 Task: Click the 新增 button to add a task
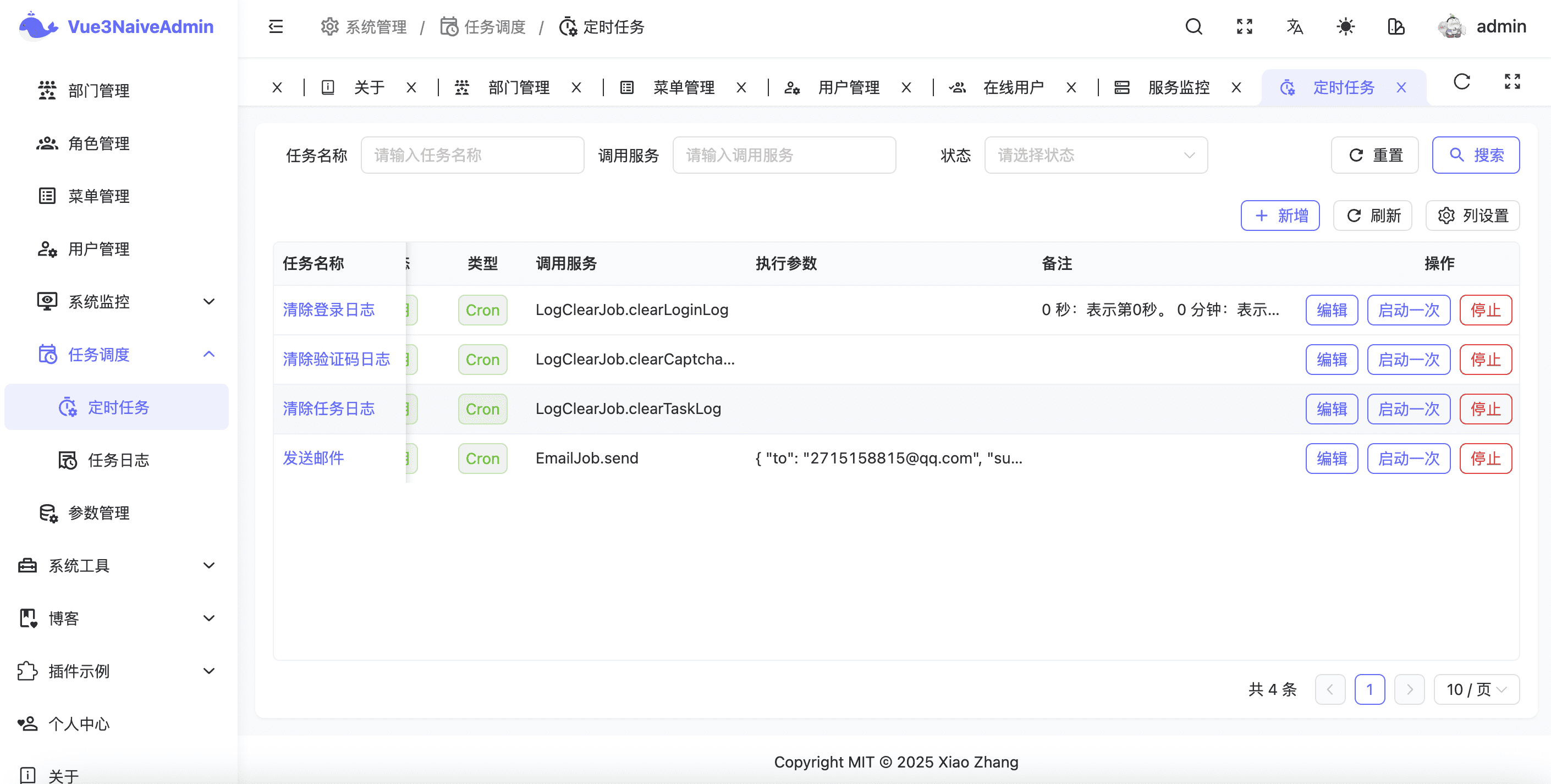1280,216
